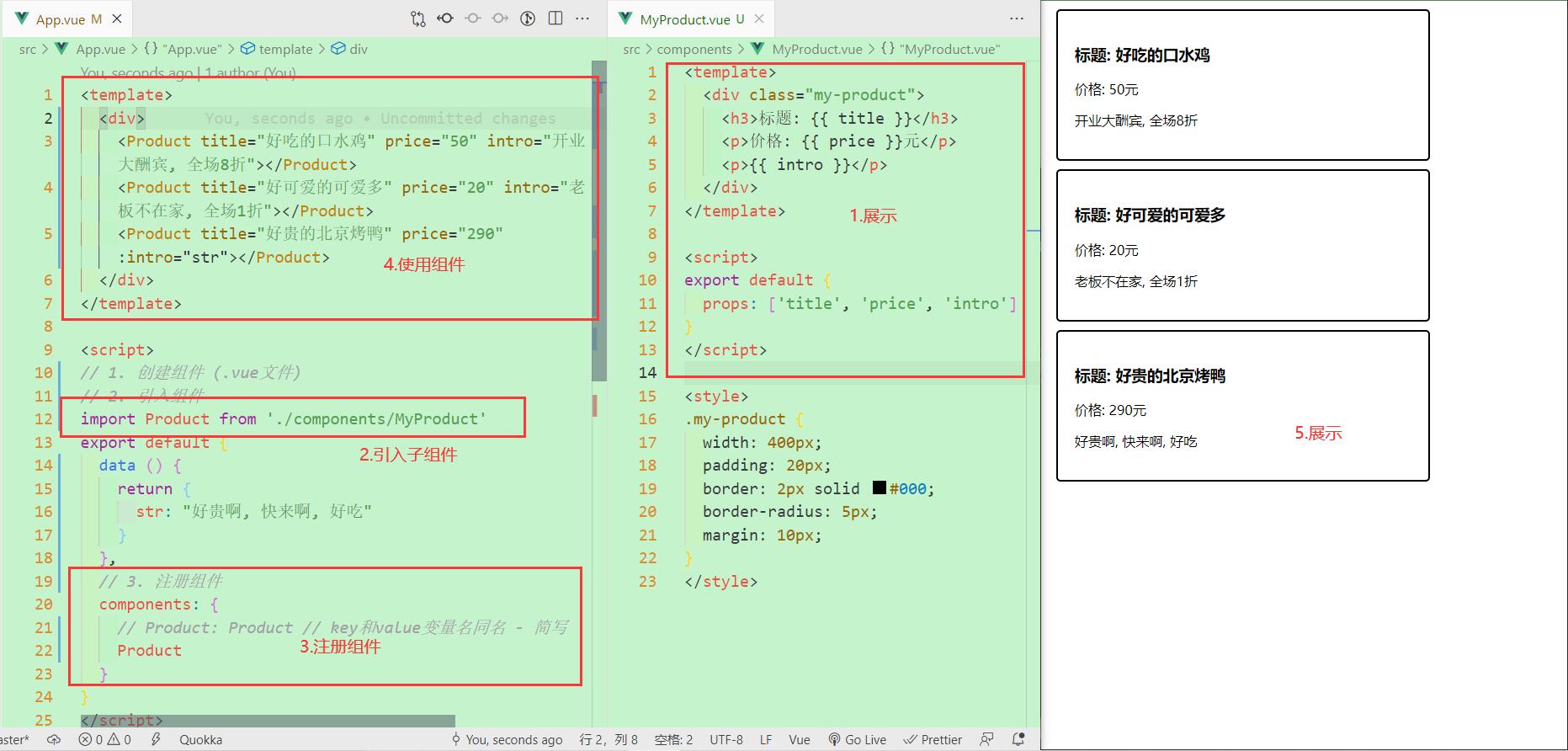Select src in App.vue breadcrumb
The width and height of the screenshot is (1568, 751).
(28, 49)
